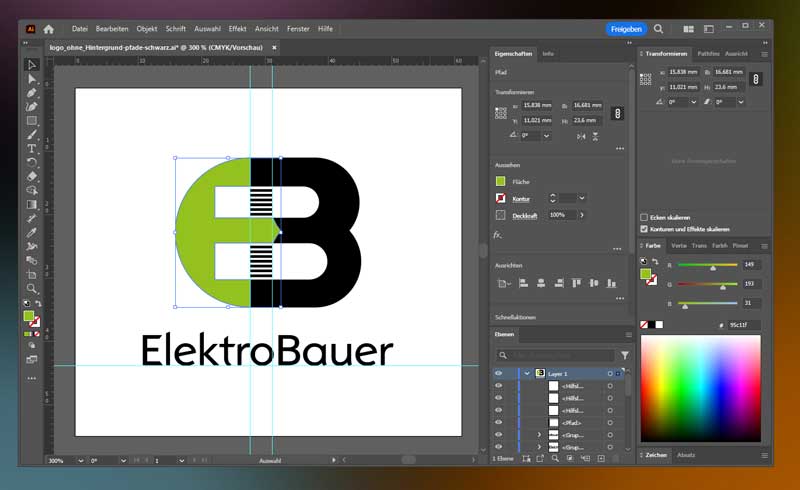Screen dimensions: 800x490
Task: Choose the Zoom tool in the toolbar
Action: [x=32, y=288]
